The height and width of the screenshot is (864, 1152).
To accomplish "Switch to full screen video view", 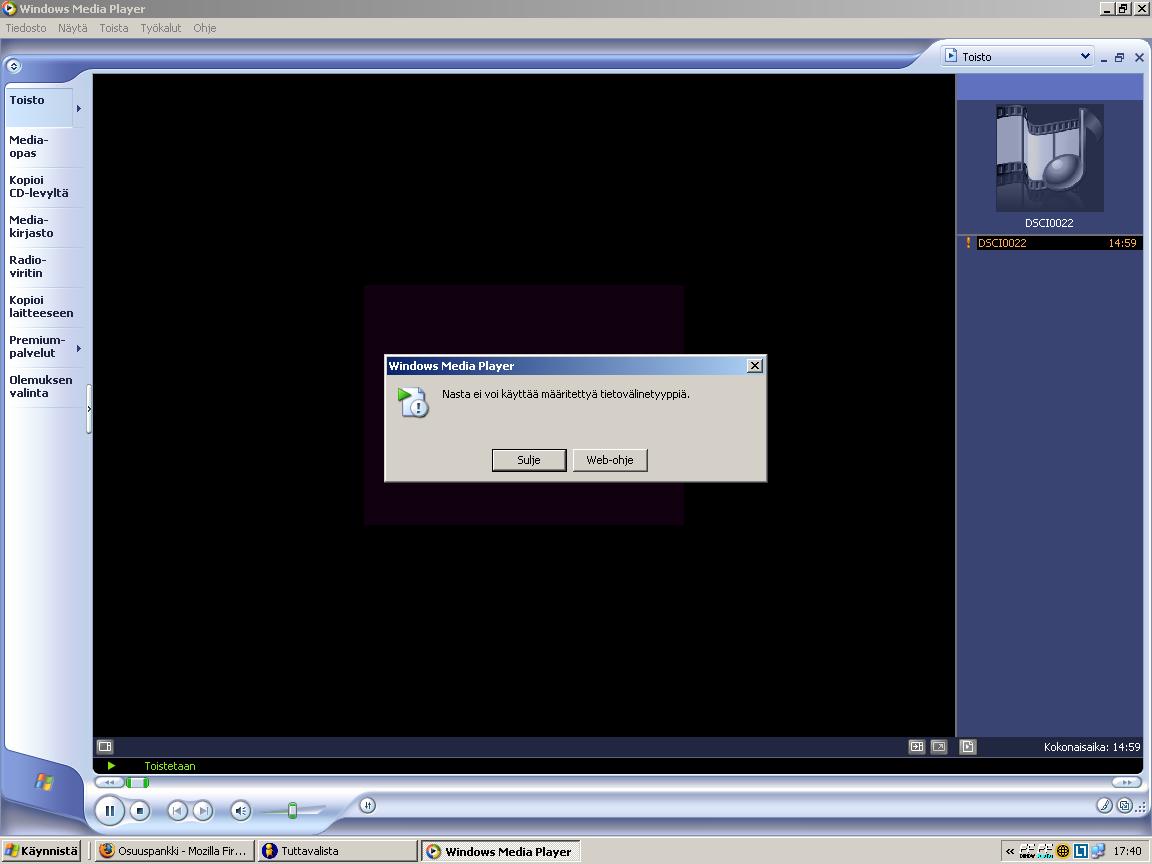I will pos(938,746).
